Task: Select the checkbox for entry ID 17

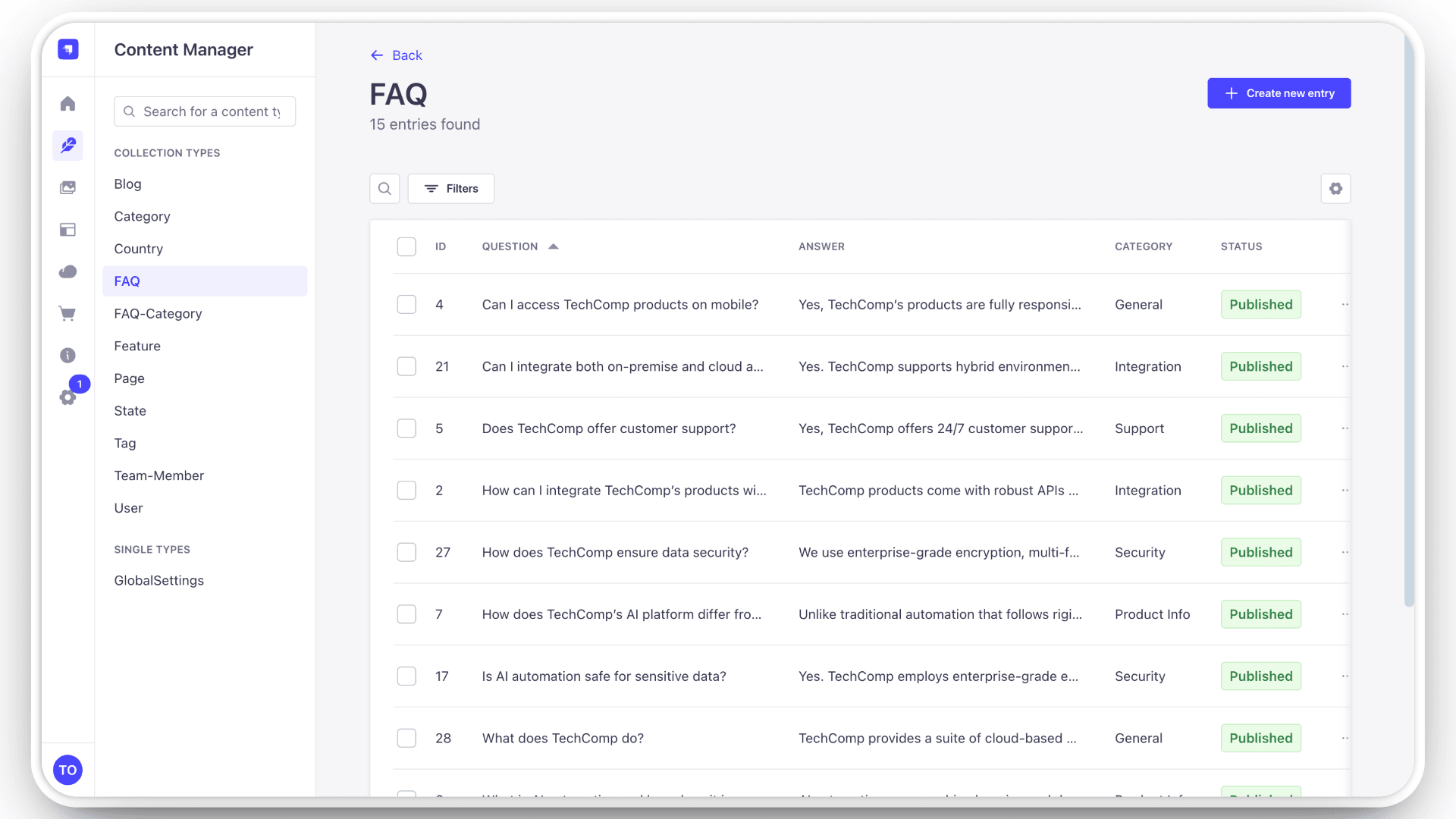Action: tap(406, 676)
